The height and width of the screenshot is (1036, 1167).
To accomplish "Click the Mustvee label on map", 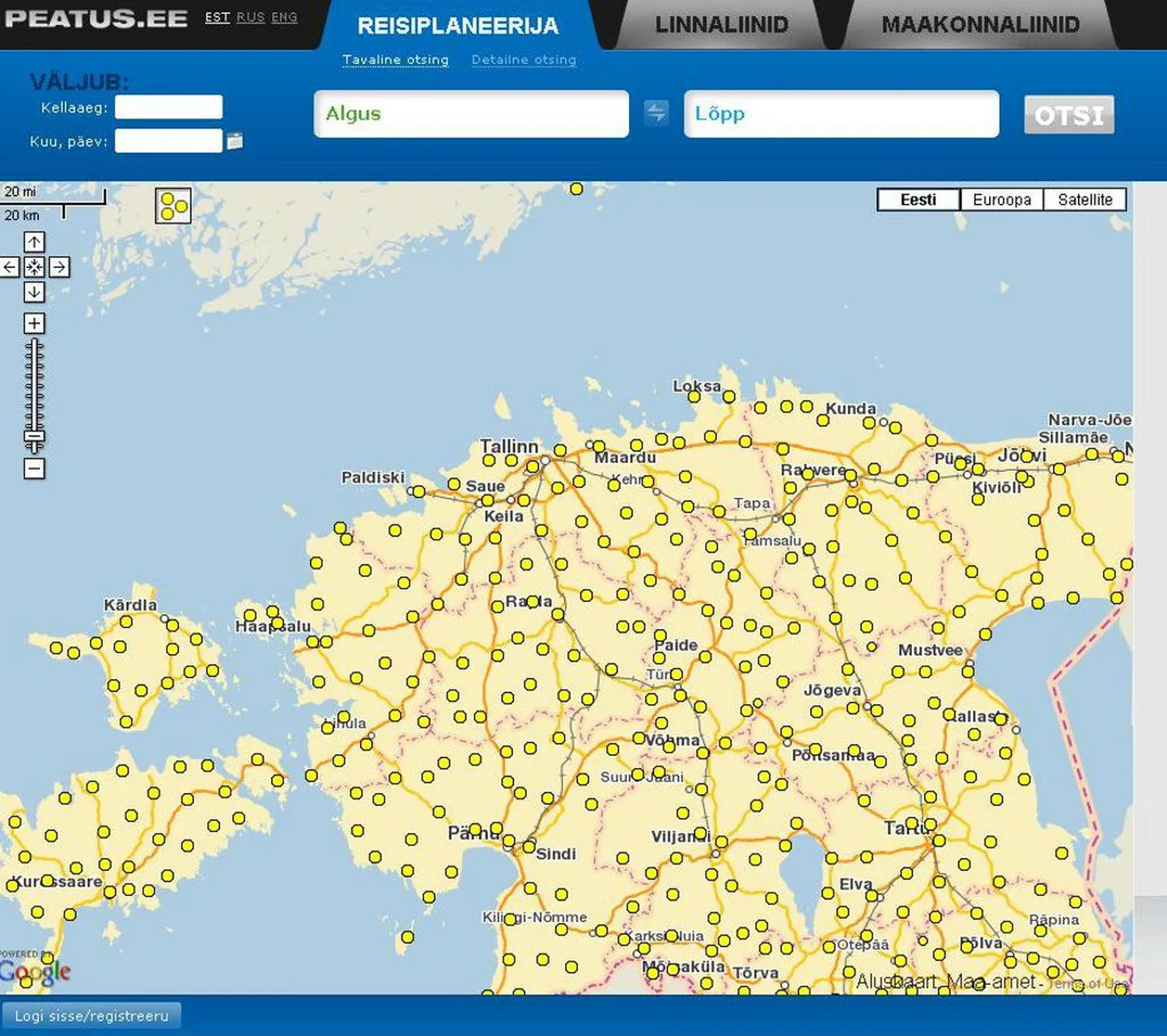I will [x=931, y=650].
